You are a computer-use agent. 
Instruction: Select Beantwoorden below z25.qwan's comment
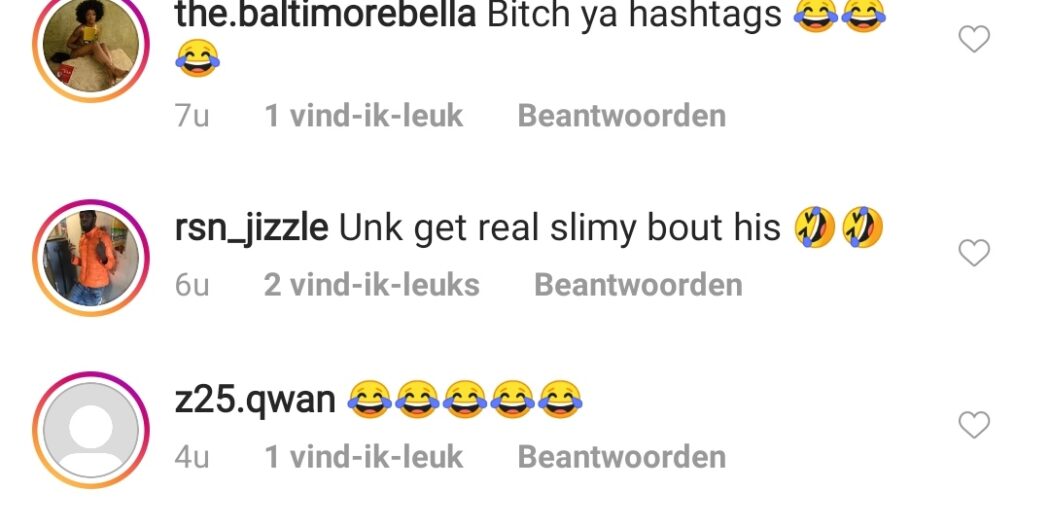(x=621, y=457)
